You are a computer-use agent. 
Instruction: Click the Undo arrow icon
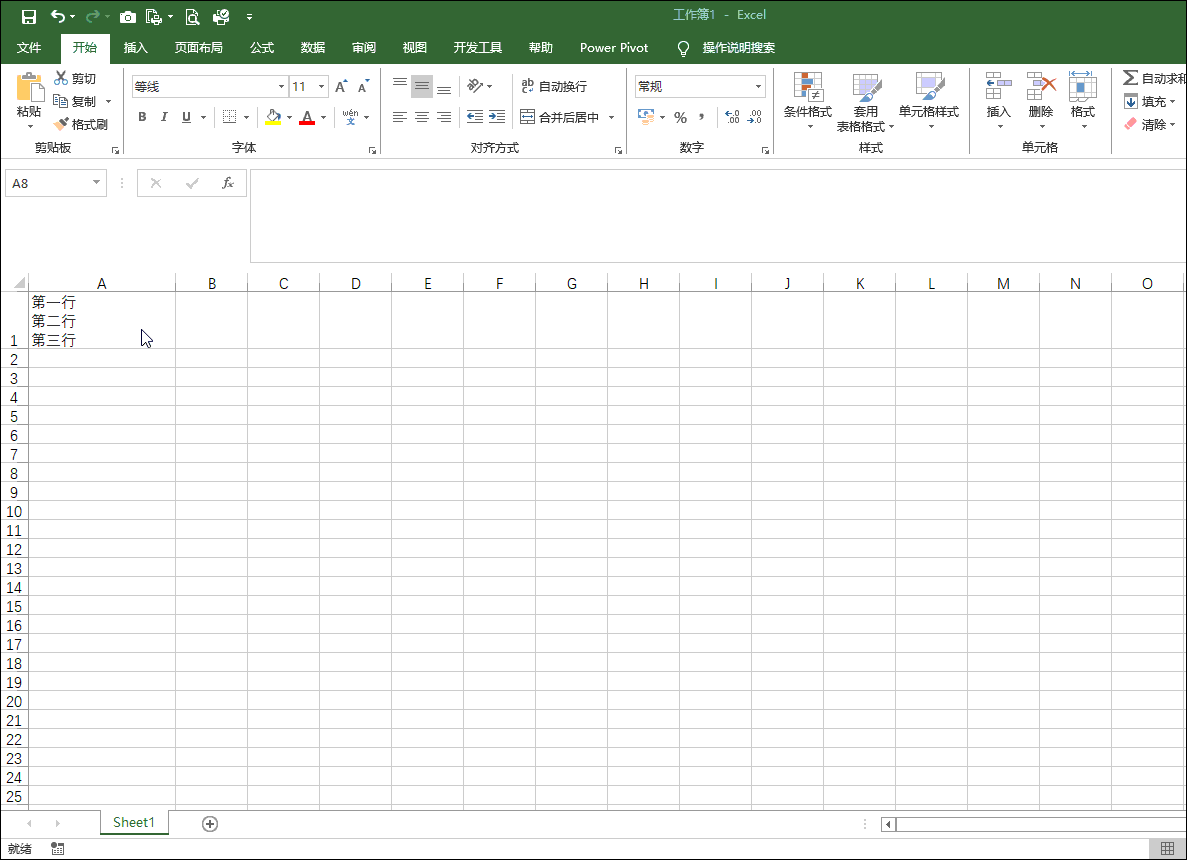(58, 16)
